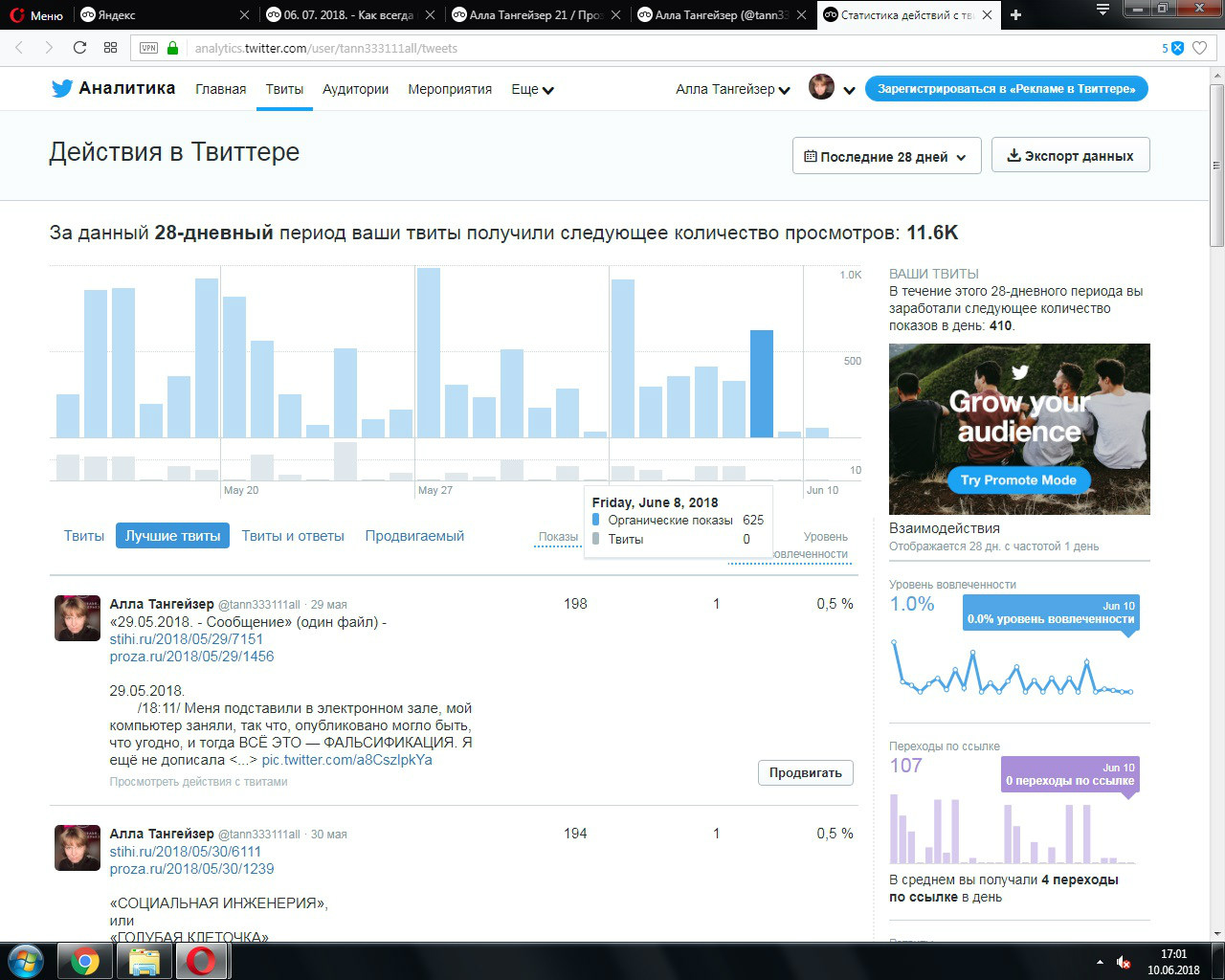Click 'Зарегистрироваться в «Рекламе в Твиттере»' button
1225x980 pixels.
point(1007,88)
